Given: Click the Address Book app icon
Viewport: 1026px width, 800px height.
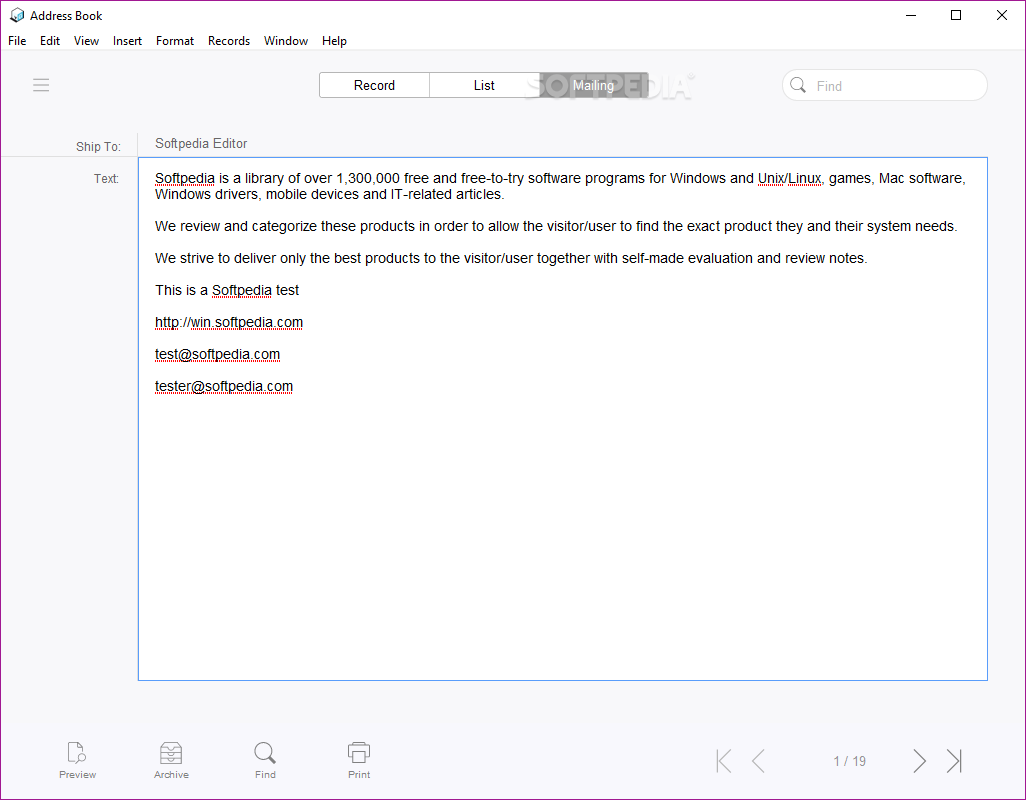Looking at the screenshot, I should [x=17, y=15].
